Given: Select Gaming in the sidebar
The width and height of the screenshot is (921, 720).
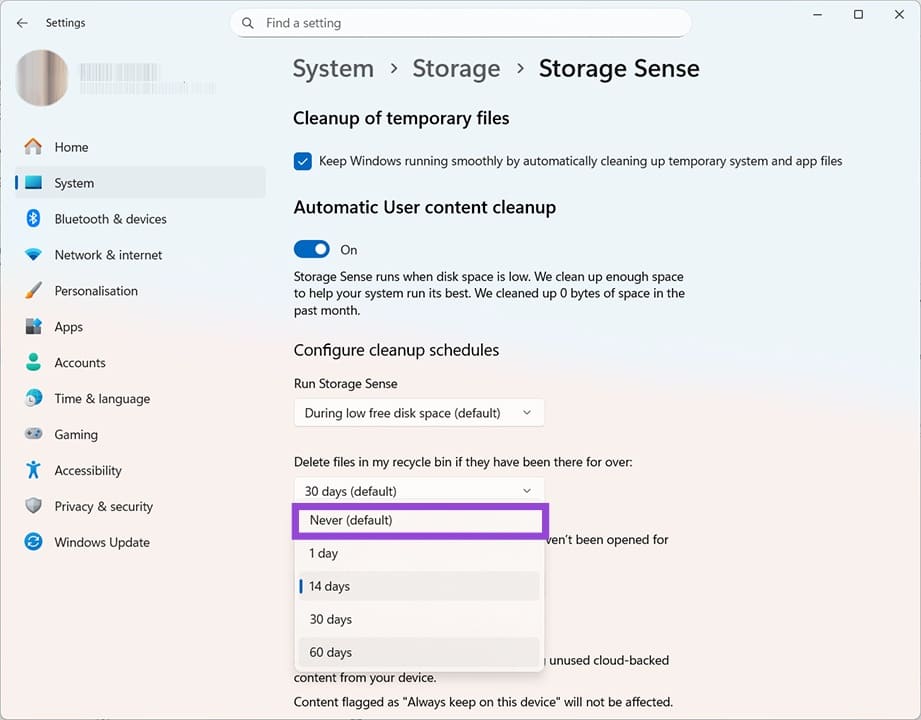Looking at the screenshot, I should coord(75,434).
